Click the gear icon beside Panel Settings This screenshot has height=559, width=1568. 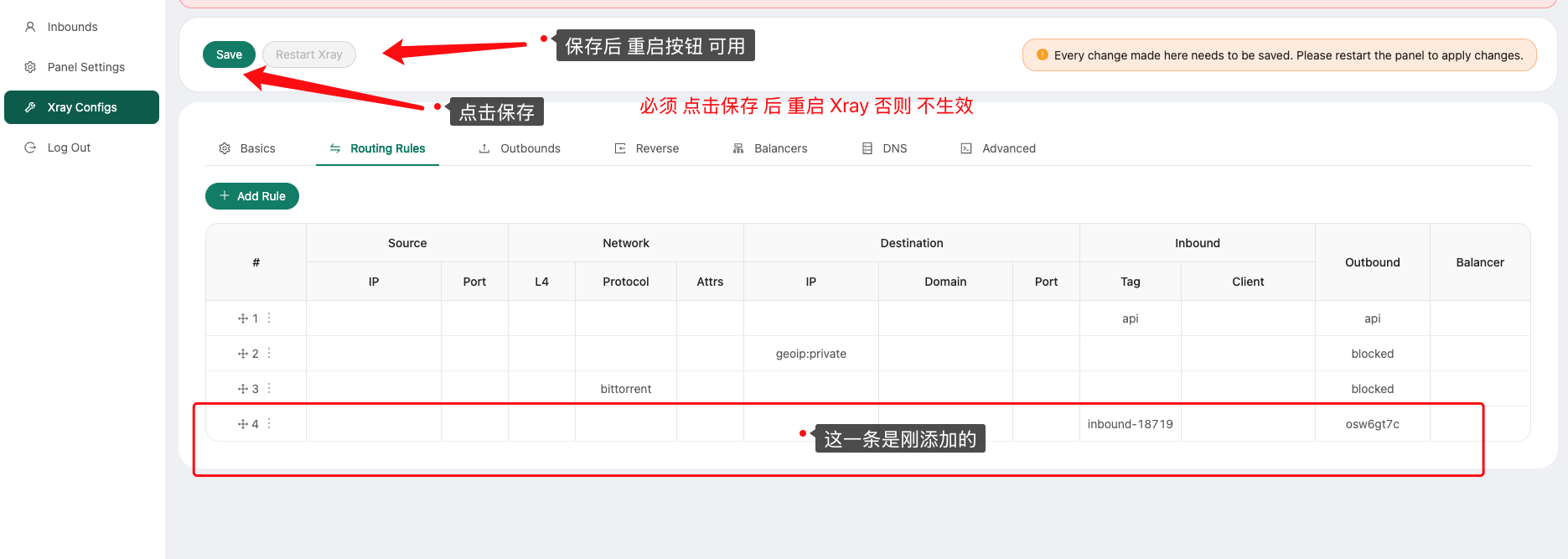coord(30,67)
